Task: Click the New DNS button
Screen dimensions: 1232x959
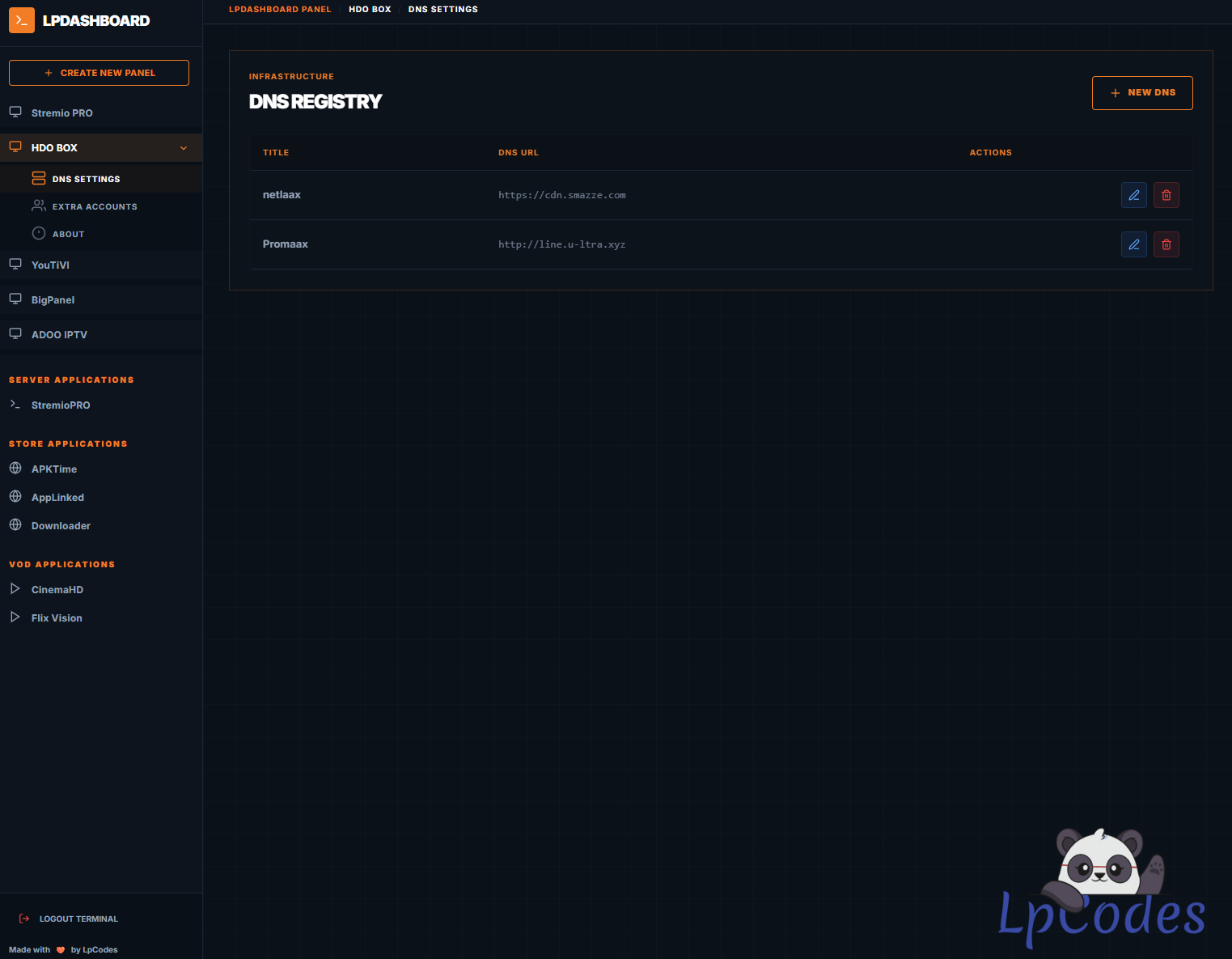Action: click(1141, 93)
